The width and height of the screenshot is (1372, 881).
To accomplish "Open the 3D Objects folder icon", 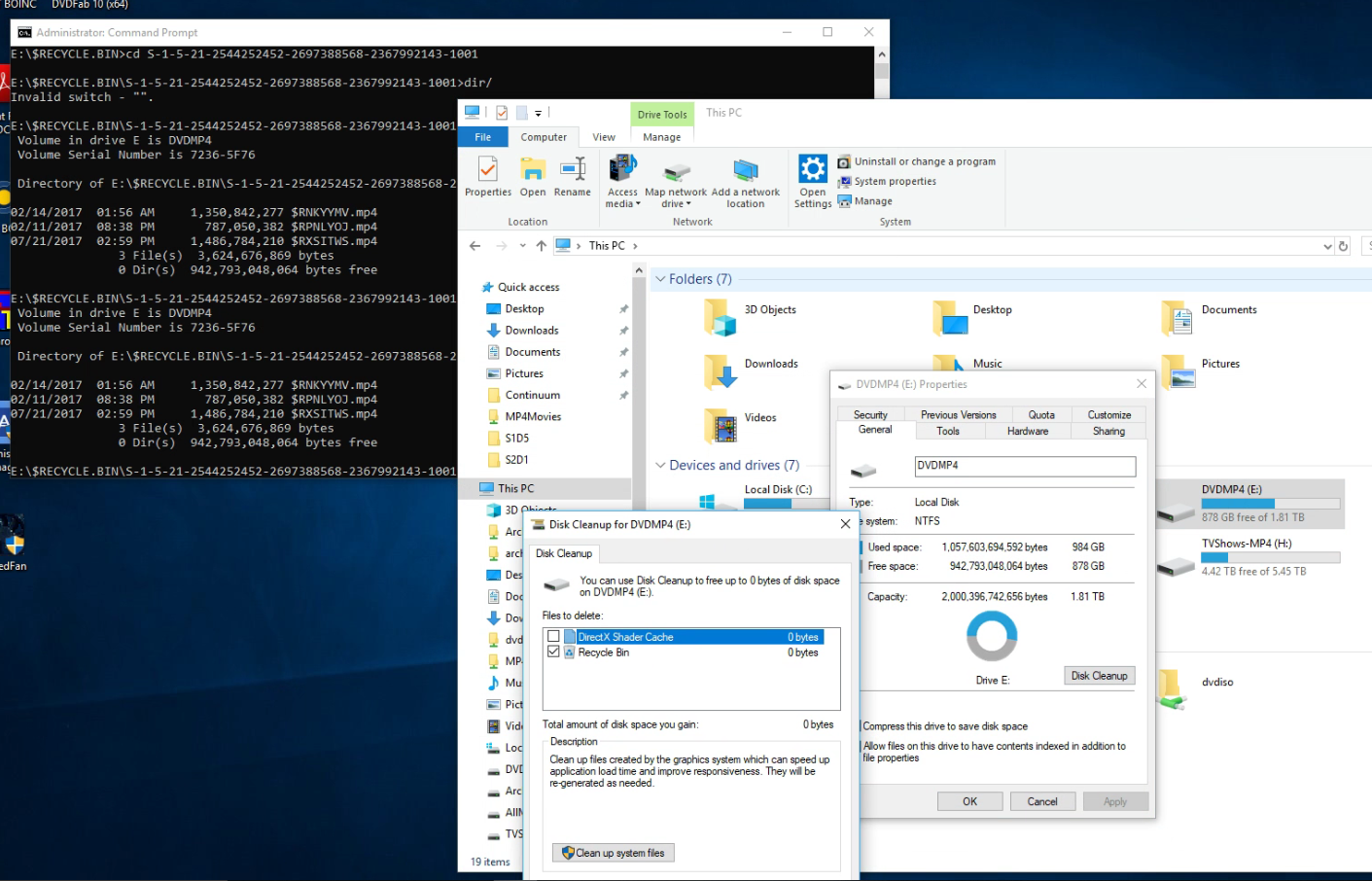I will pos(721,317).
